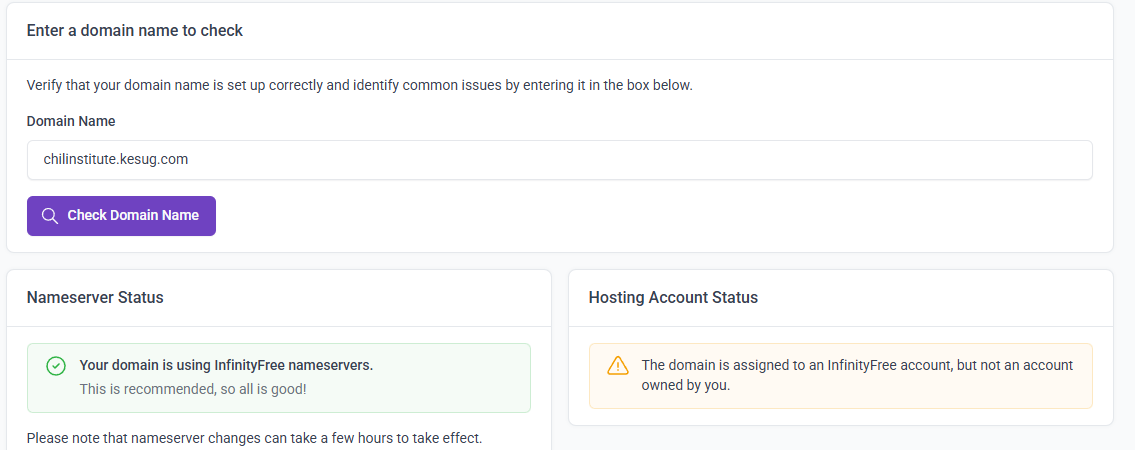This screenshot has width=1135, height=450.
Task: Click the 'Domain Name' field label
Action: point(71,121)
